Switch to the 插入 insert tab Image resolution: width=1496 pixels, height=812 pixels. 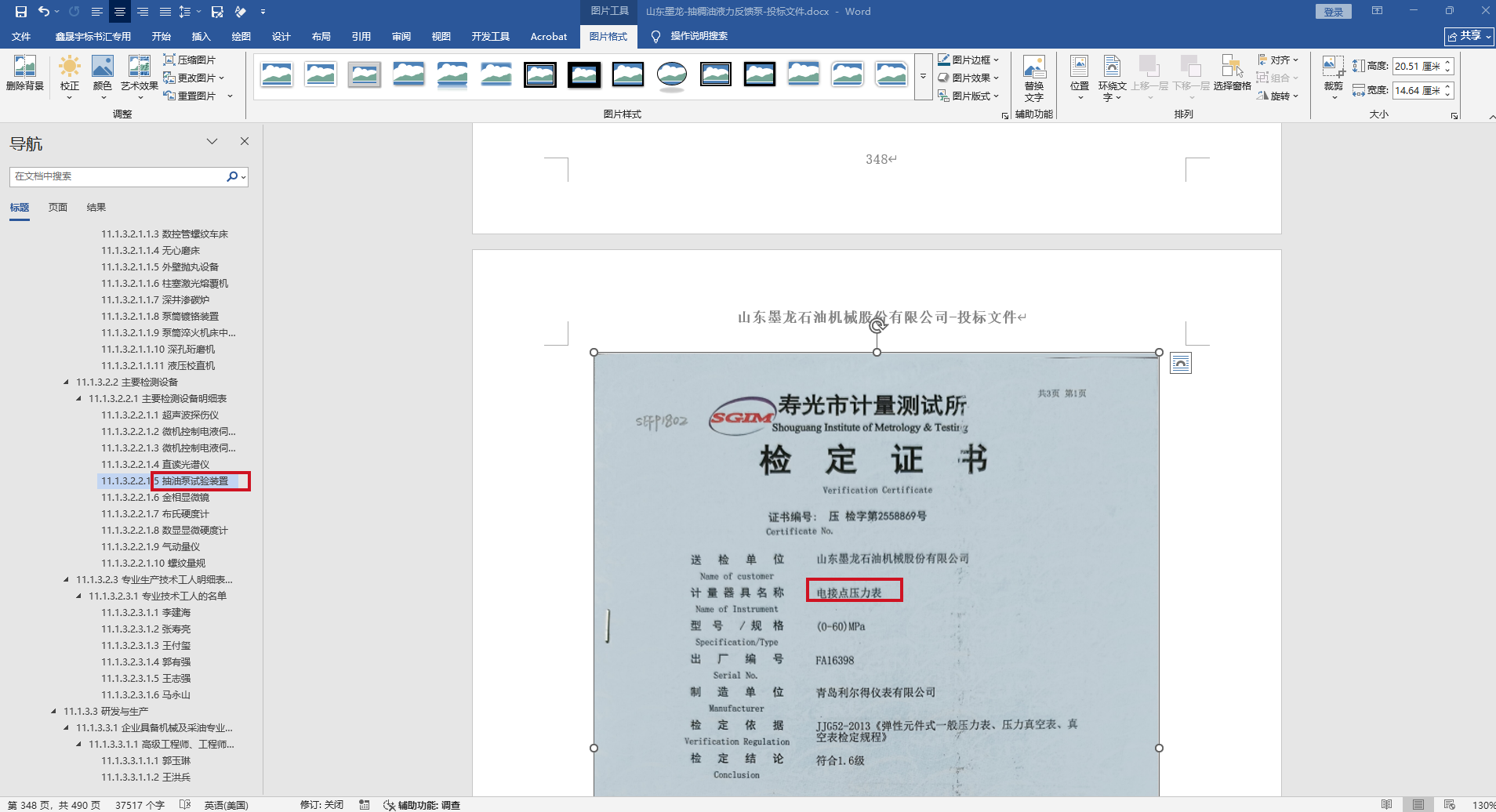202,36
